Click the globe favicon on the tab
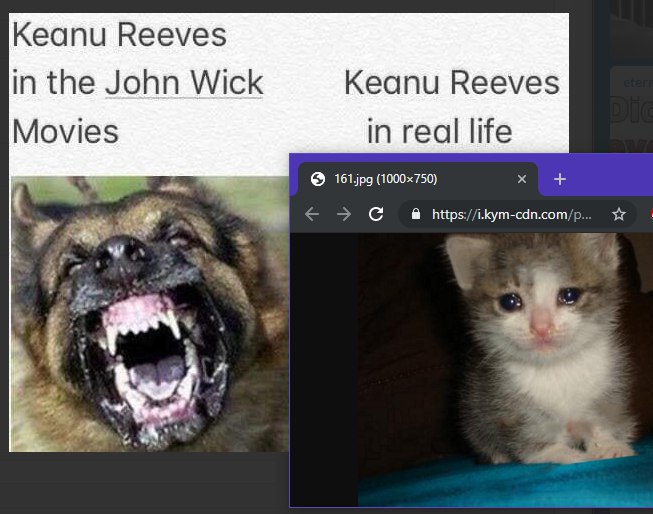The width and height of the screenshot is (653, 514). tap(318, 179)
